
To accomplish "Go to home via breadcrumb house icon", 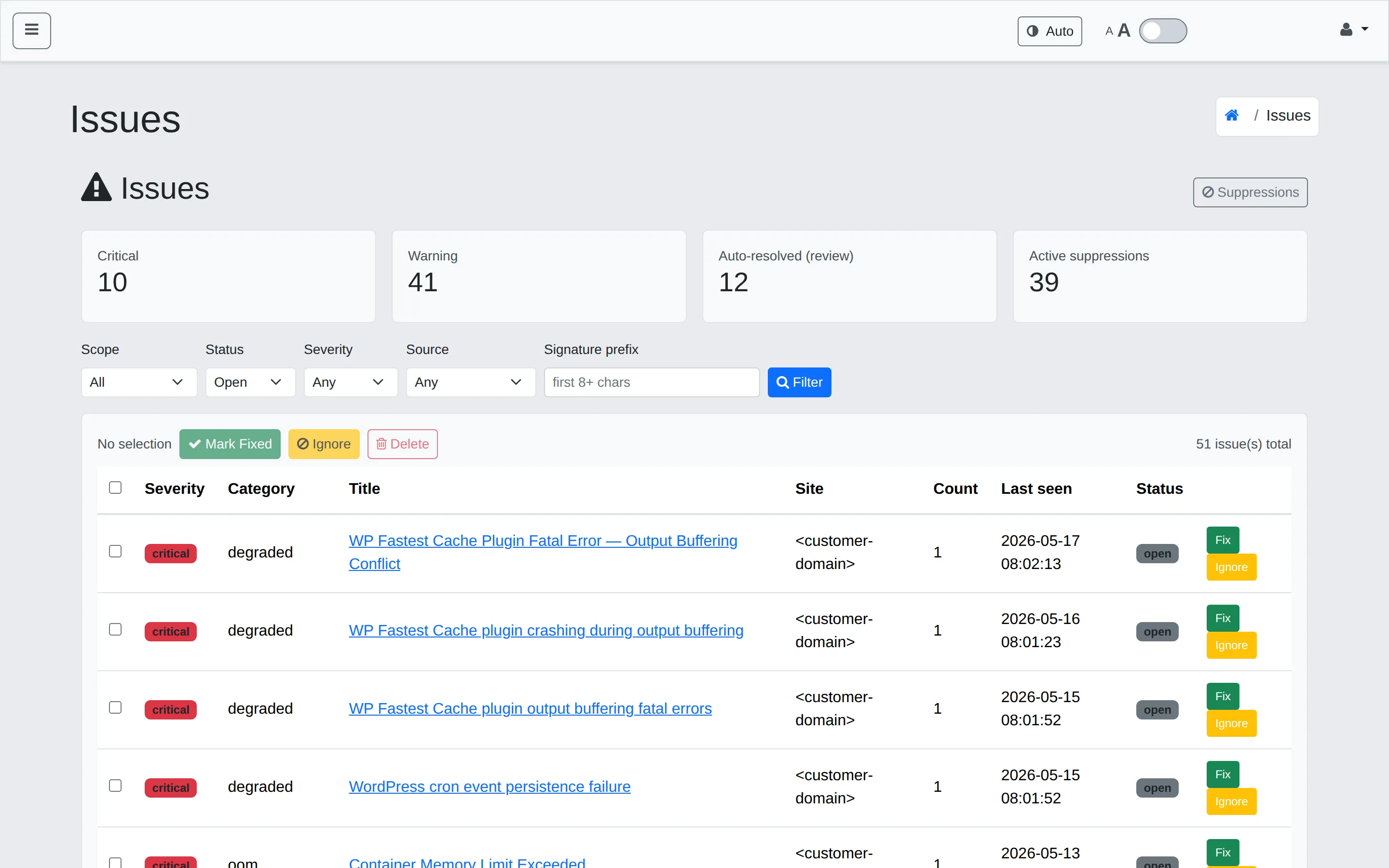I will point(1231,115).
